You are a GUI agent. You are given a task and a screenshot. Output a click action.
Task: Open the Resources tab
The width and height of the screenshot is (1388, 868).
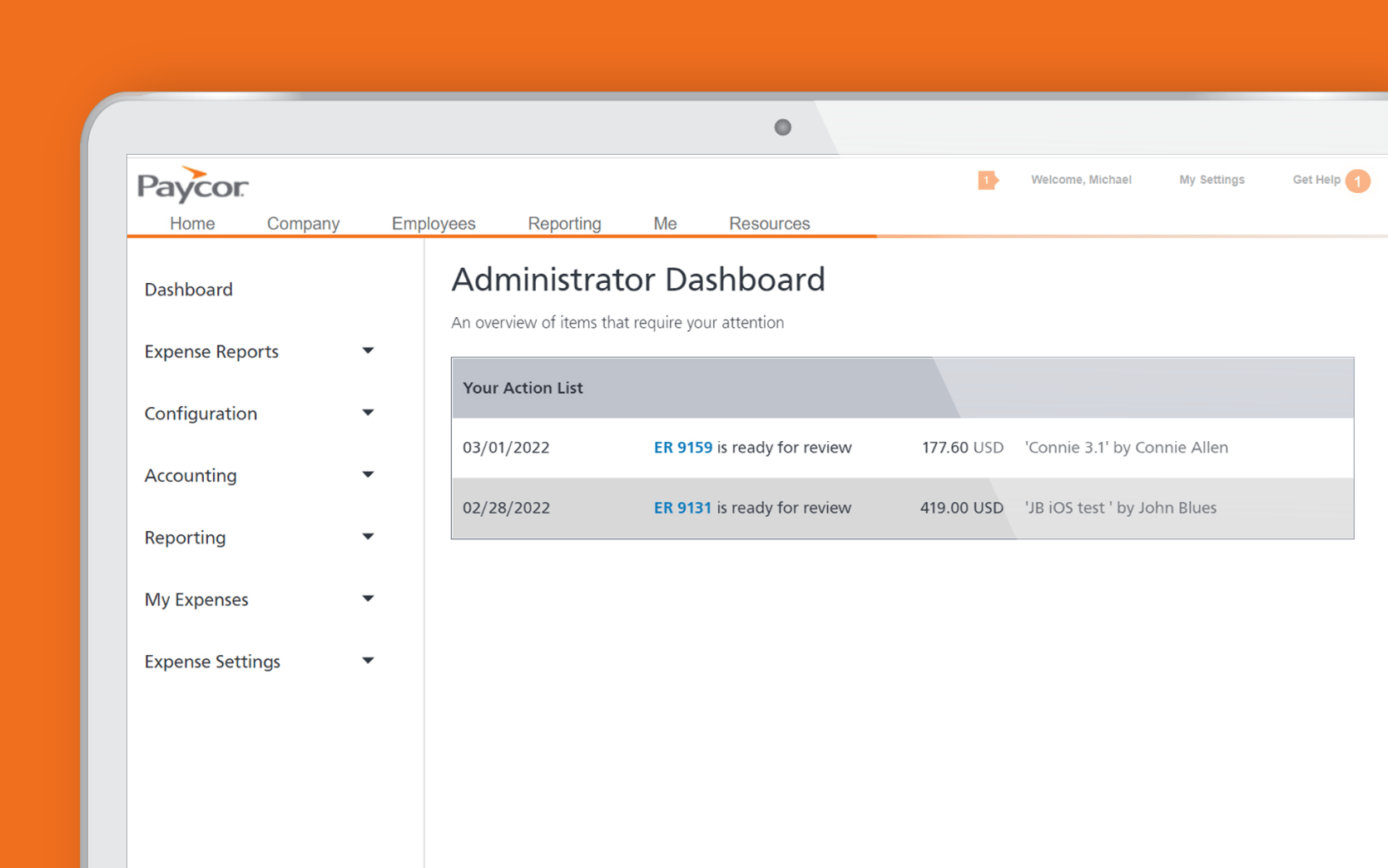pyautogui.click(x=769, y=223)
